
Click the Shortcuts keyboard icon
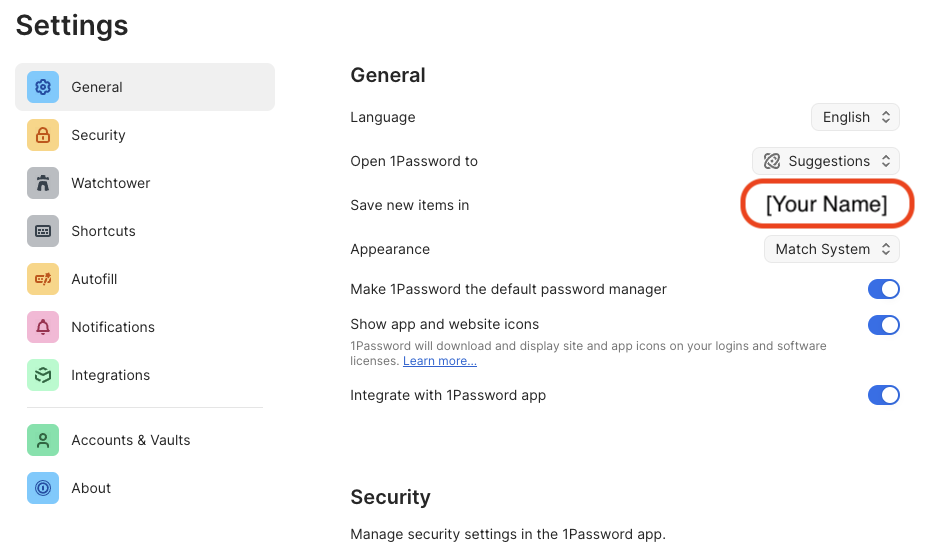(x=43, y=231)
